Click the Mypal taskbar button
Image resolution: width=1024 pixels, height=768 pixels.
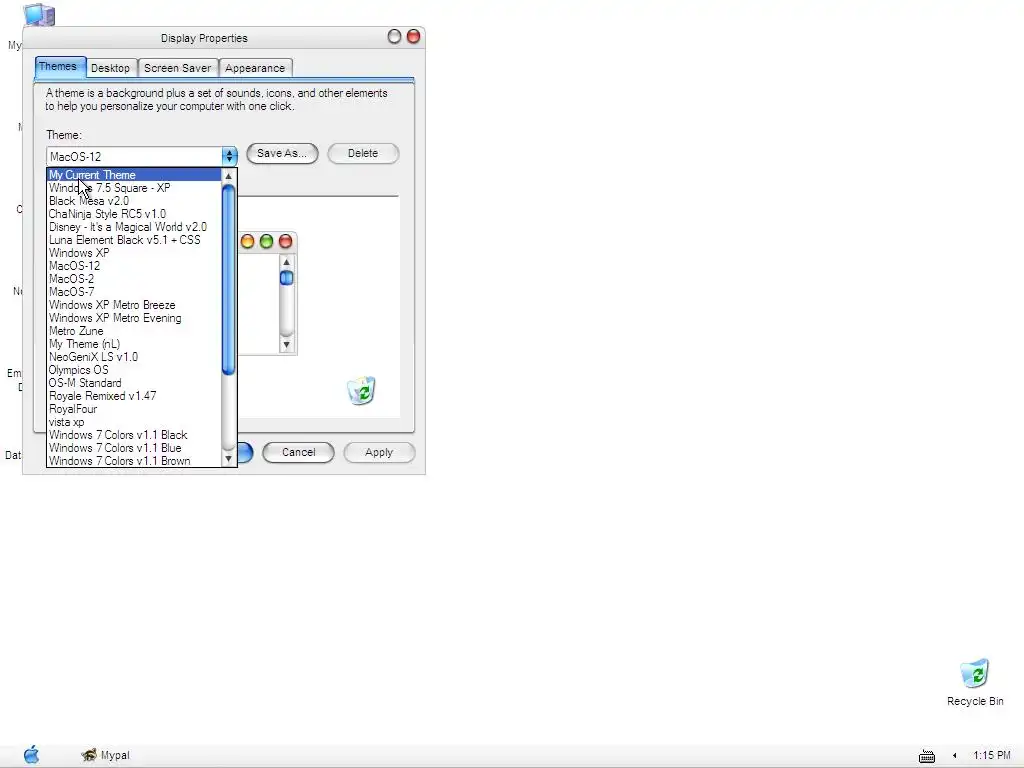(106, 755)
